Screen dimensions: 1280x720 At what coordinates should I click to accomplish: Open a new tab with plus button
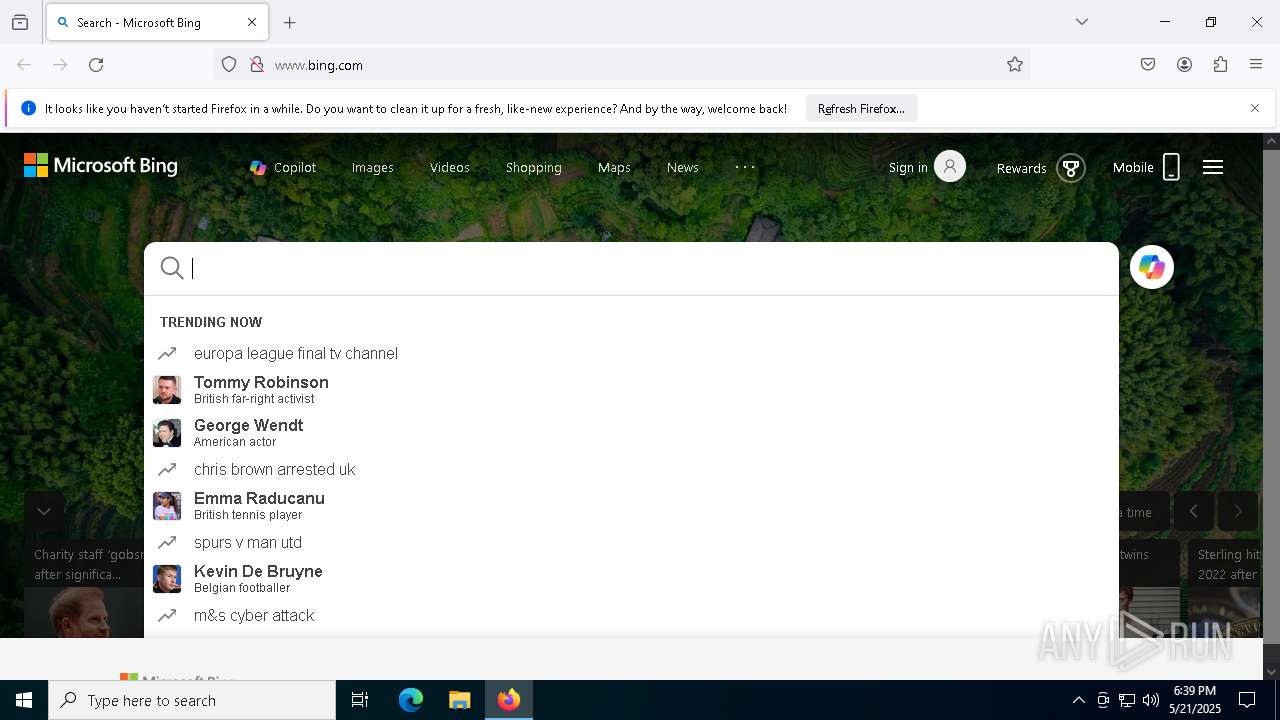tap(290, 22)
